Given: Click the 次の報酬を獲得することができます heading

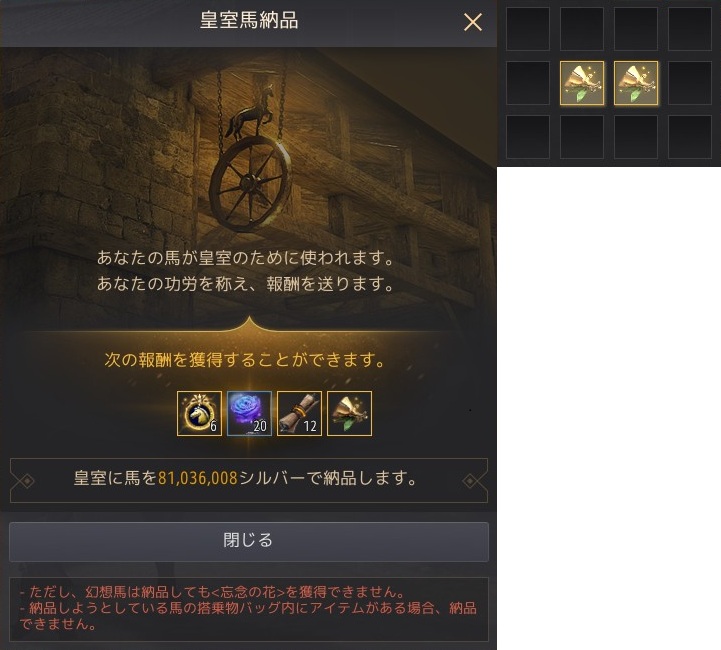Looking at the screenshot, I should click(x=246, y=359).
